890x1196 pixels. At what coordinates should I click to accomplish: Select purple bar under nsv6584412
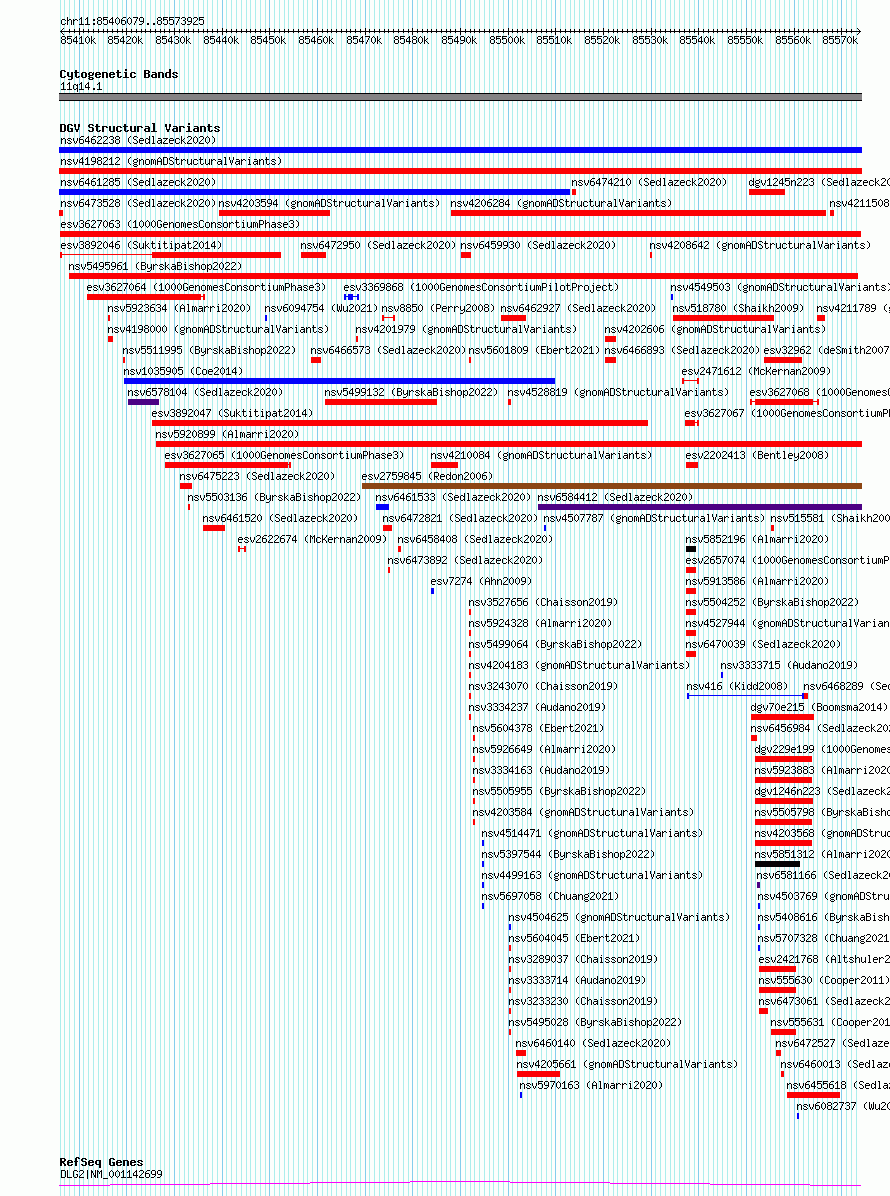[699, 506]
